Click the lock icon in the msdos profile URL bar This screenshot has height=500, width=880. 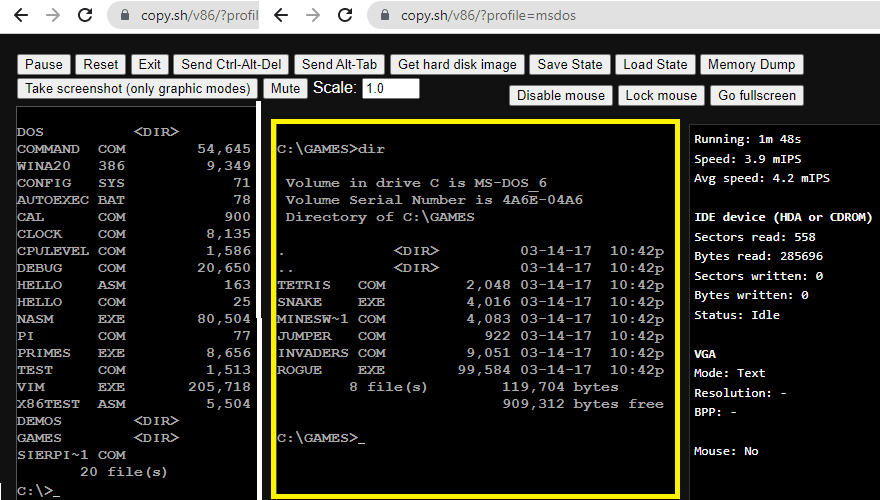386,16
